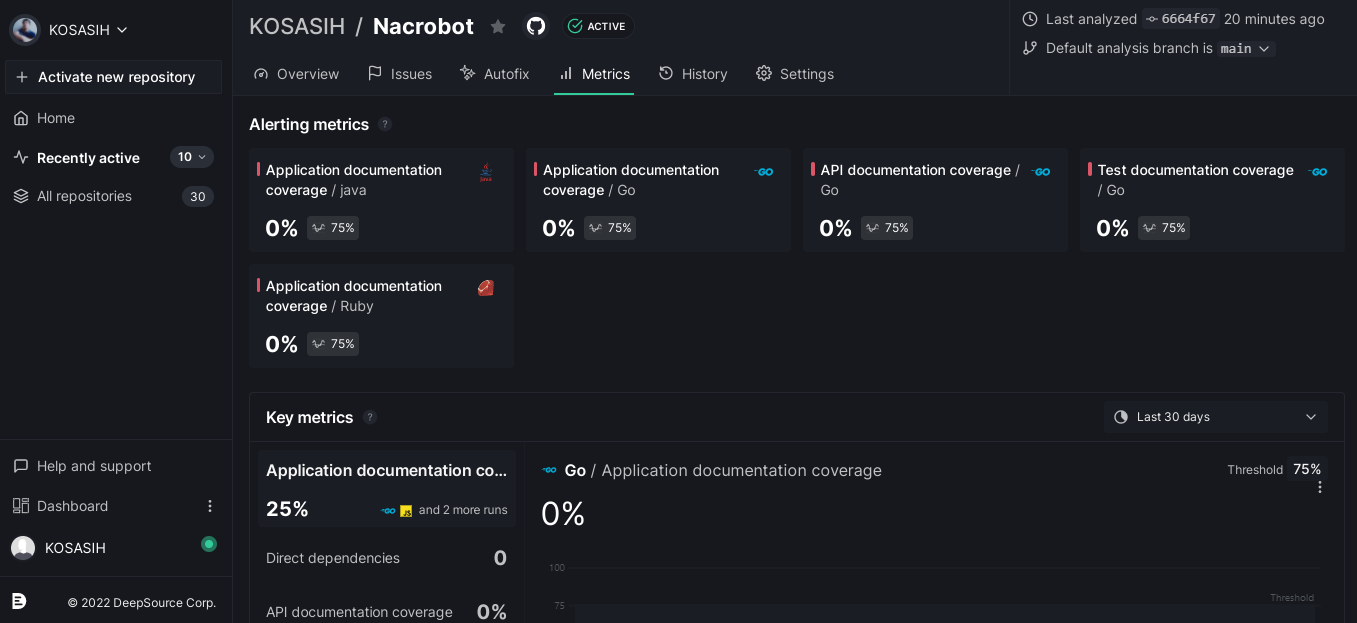The image size is (1357, 623).
Task: Open the Go chart three-dot menu
Action: pos(1319,487)
